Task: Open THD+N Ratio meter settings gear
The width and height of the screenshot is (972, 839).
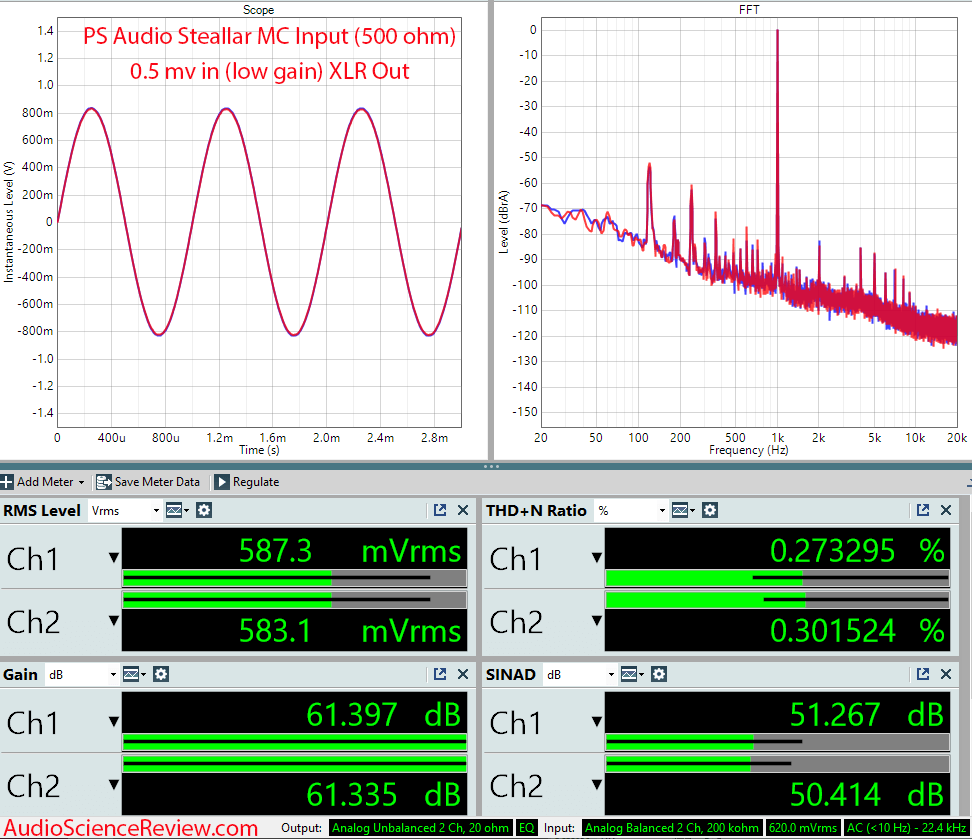Action: coord(710,510)
